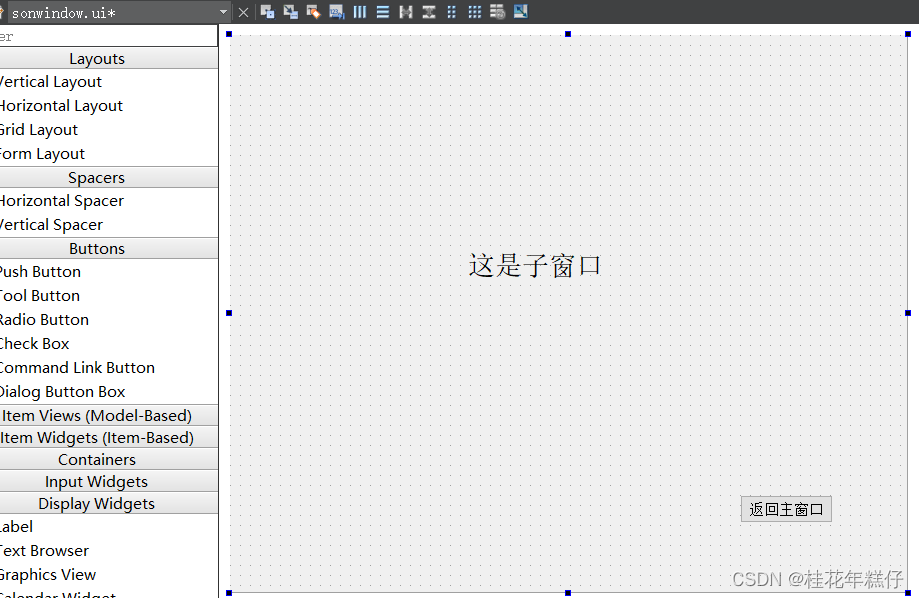This screenshot has width=919, height=598.
Task: Switch to Edit Tab Order mode
Action: click(336, 12)
